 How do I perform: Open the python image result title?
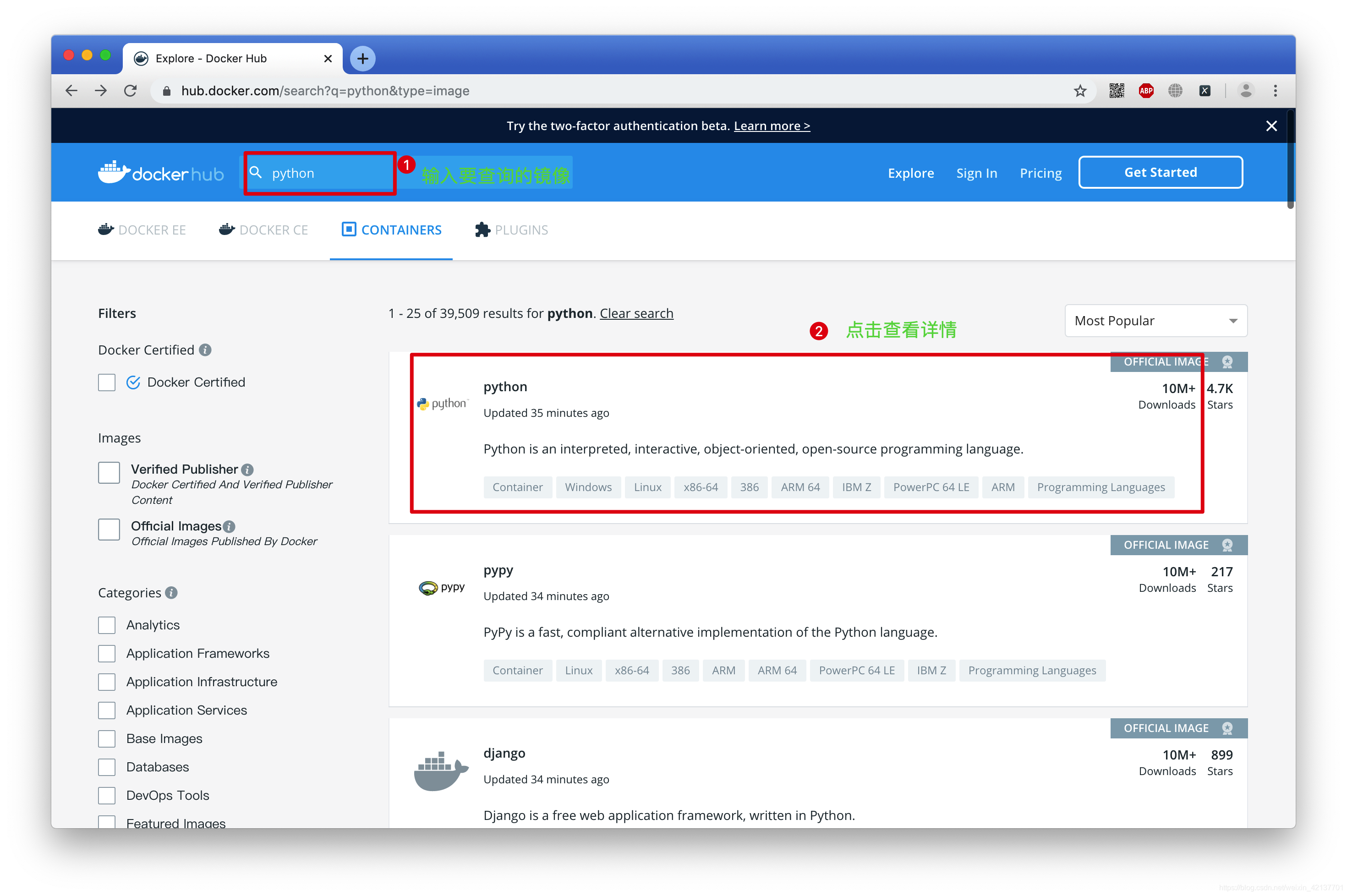point(505,387)
